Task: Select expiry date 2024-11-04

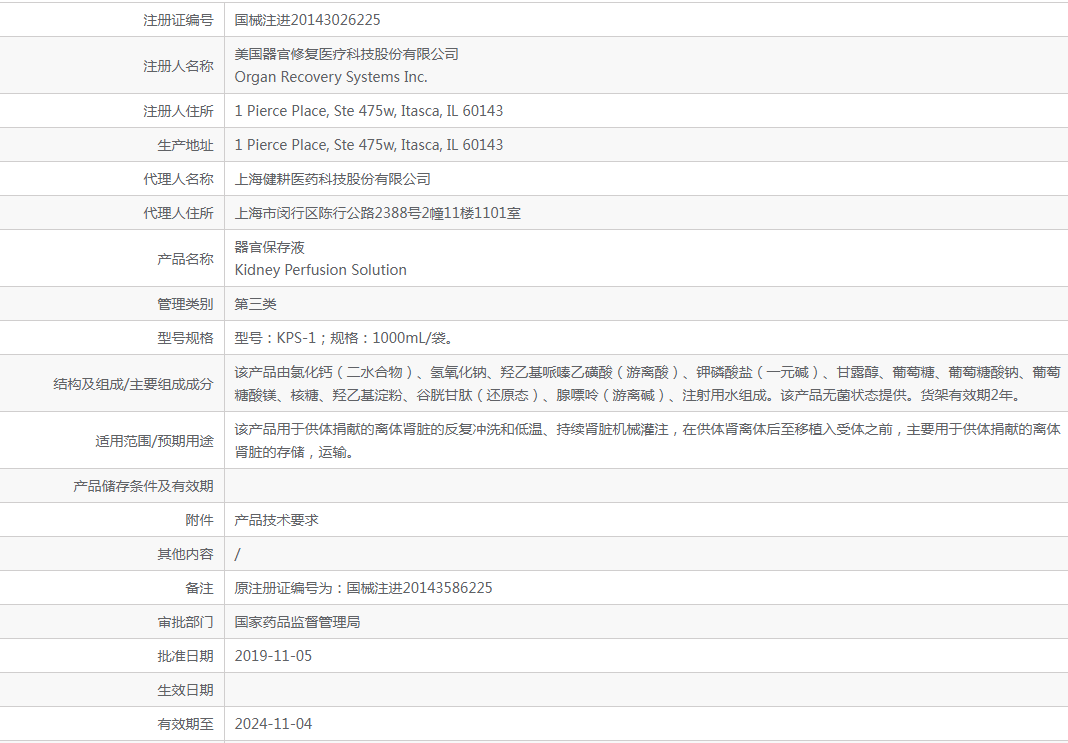Action: (273, 725)
